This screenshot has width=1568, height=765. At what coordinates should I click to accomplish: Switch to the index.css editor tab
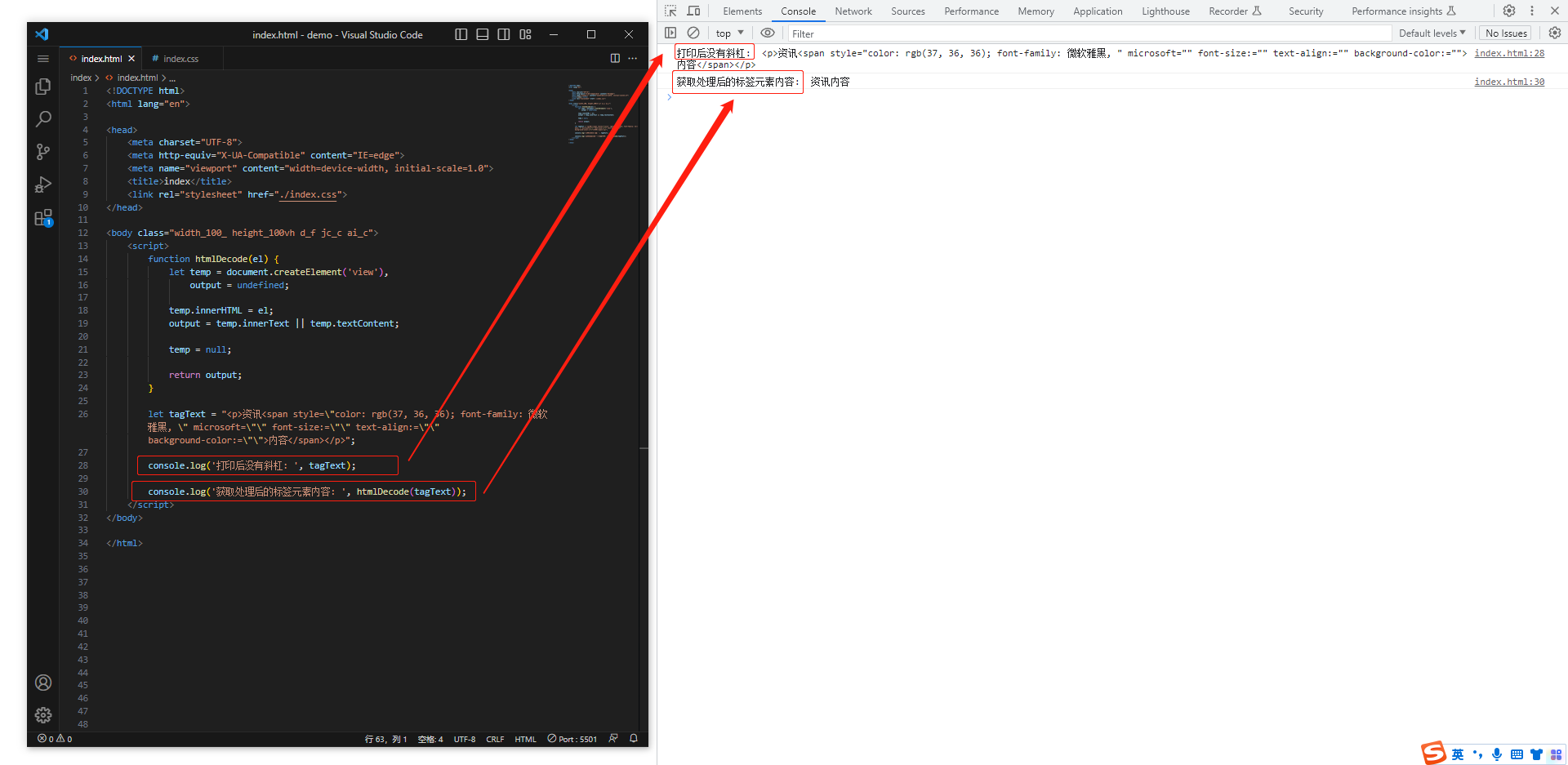(x=181, y=59)
